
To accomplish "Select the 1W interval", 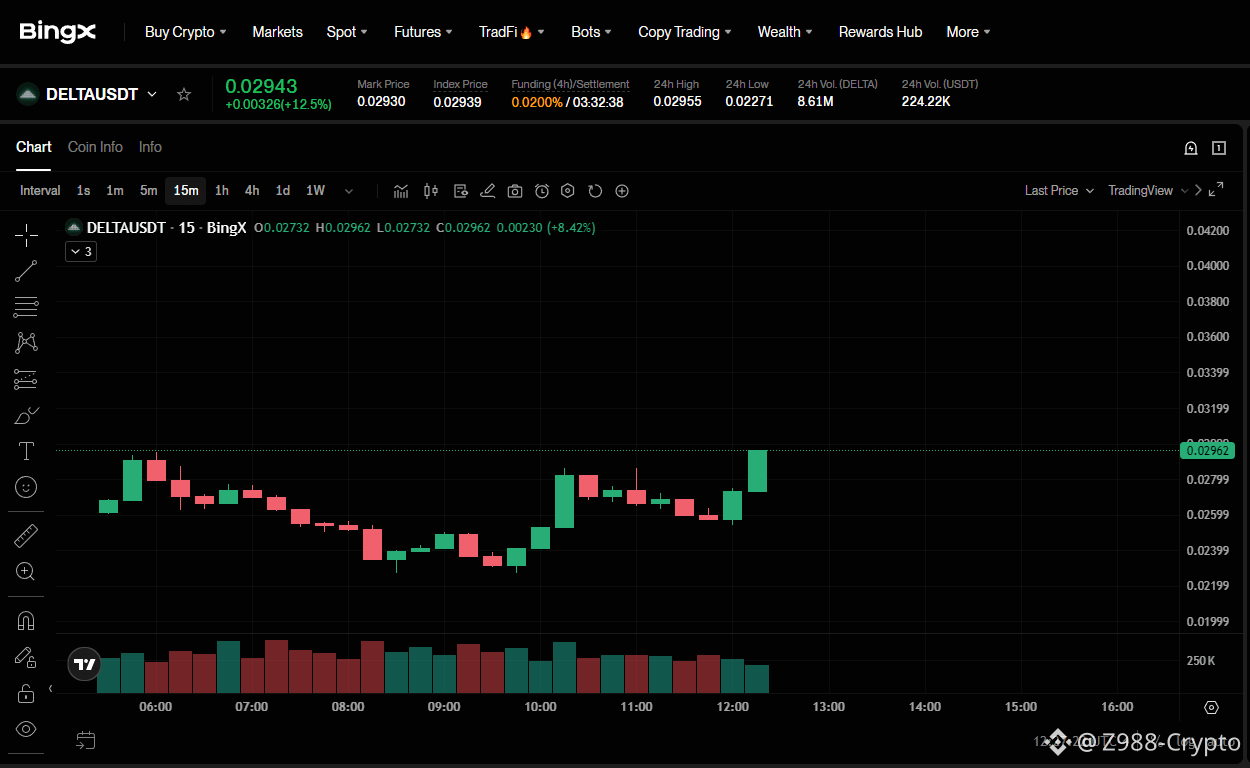I will (x=315, y=191).
